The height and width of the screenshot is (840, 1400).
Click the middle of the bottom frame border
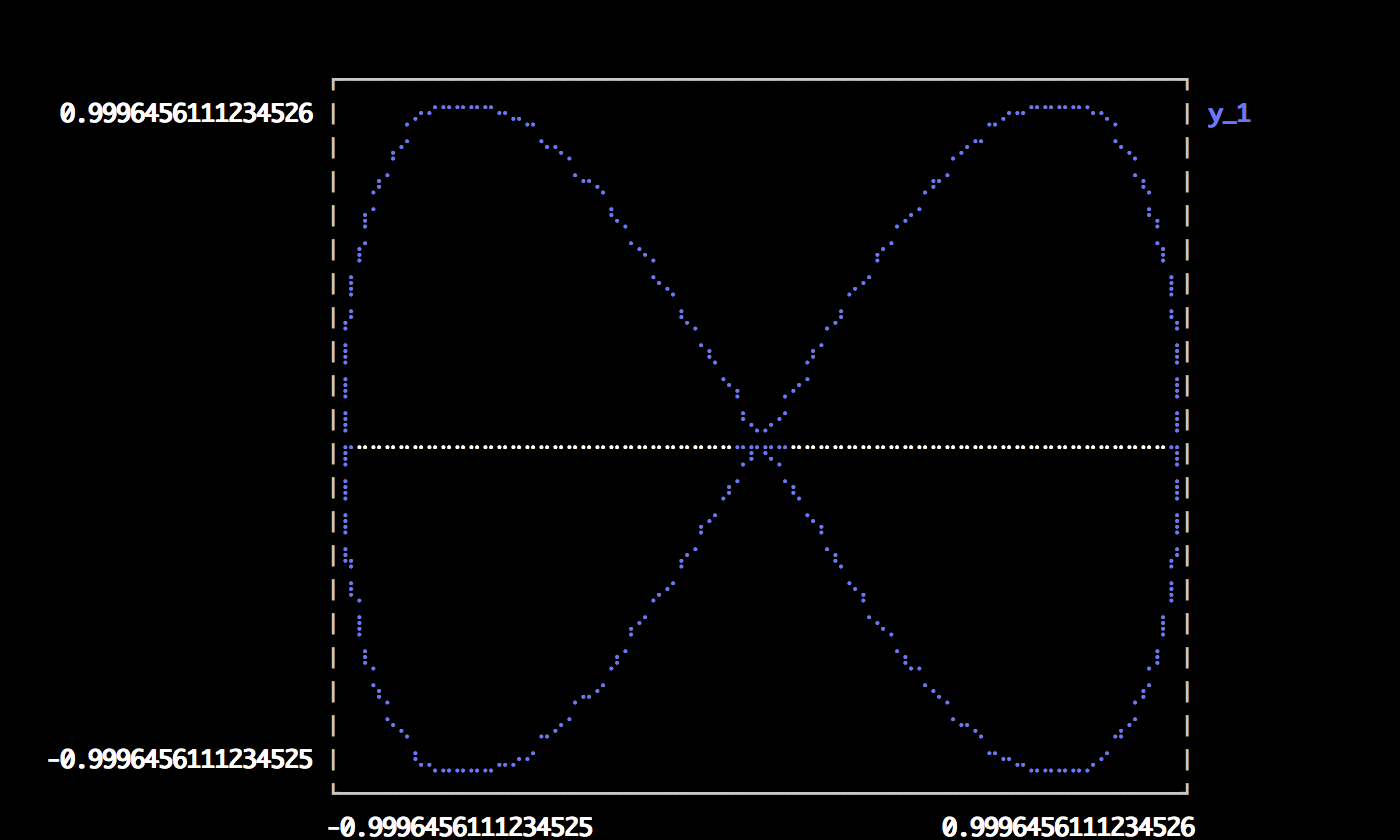760,793
